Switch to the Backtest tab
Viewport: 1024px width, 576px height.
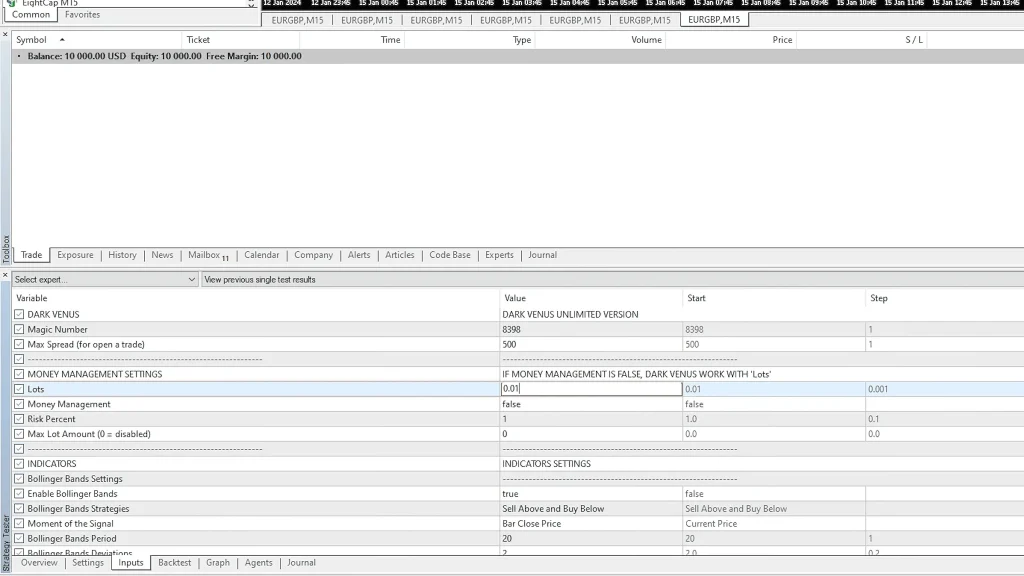click(x=174, y=563)
